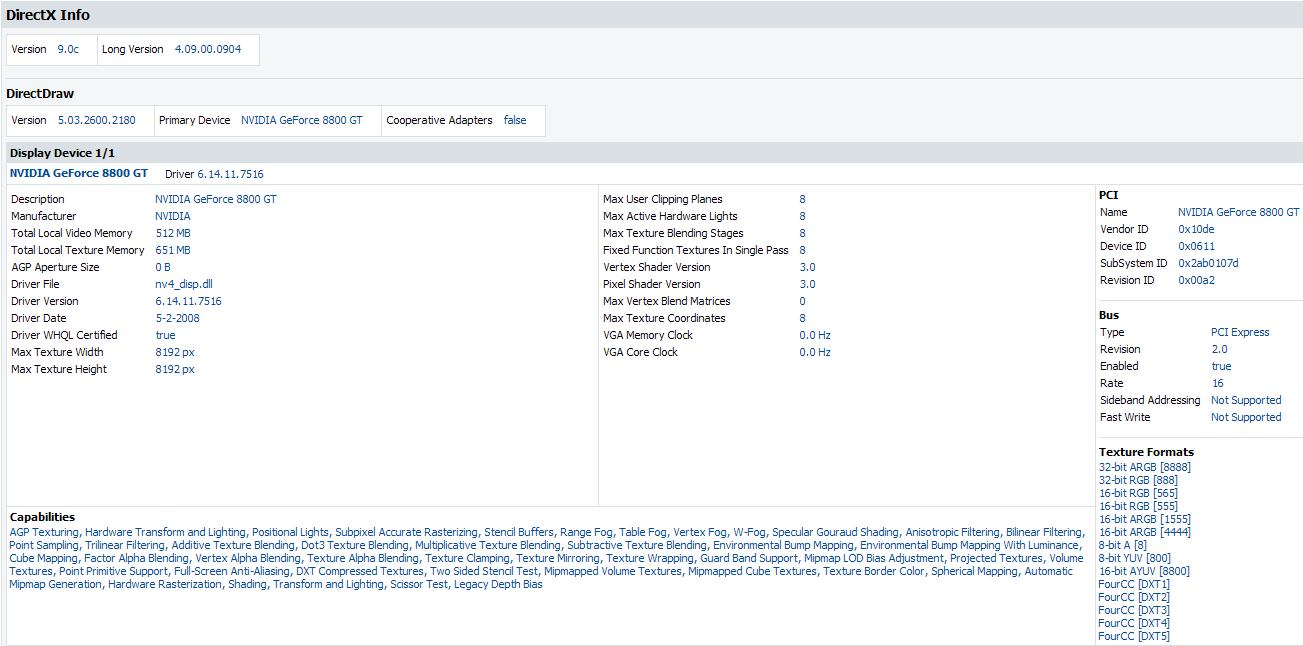This screenshot has height=646, width=1303.
Task: Click VGA Memory Clock value 0.0 Hz
Action: (815, 335)
